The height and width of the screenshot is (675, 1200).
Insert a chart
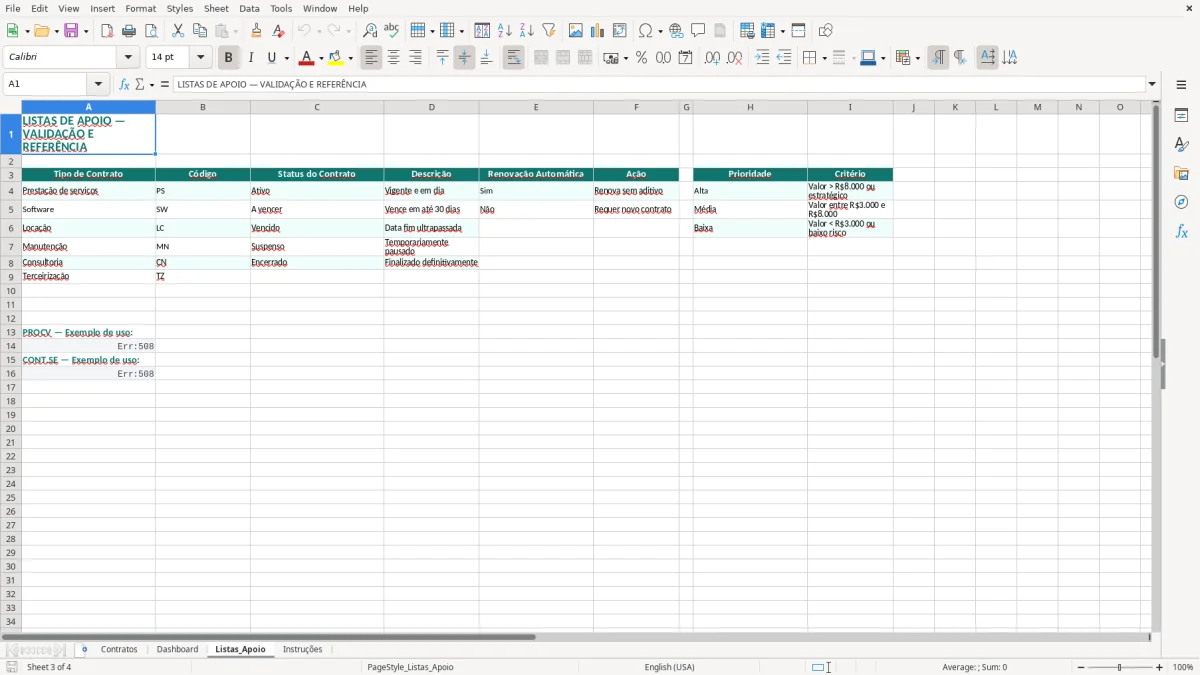click(598, 31)
